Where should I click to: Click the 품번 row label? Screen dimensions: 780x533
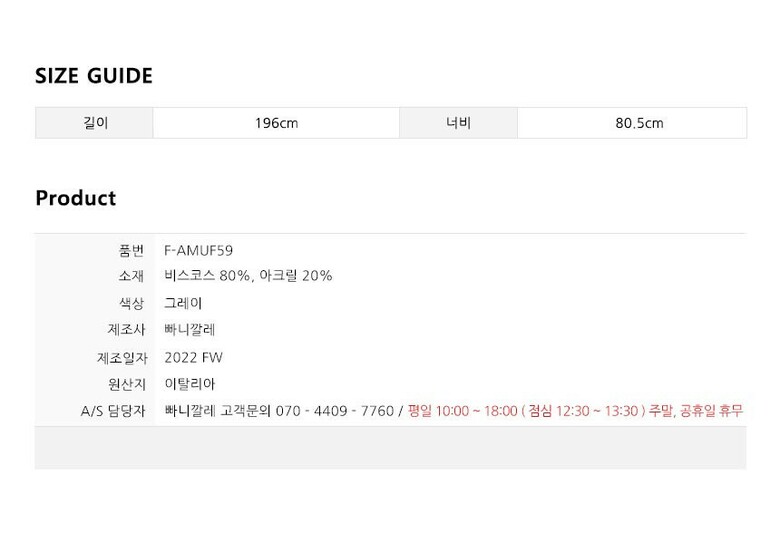coord(131,250)
